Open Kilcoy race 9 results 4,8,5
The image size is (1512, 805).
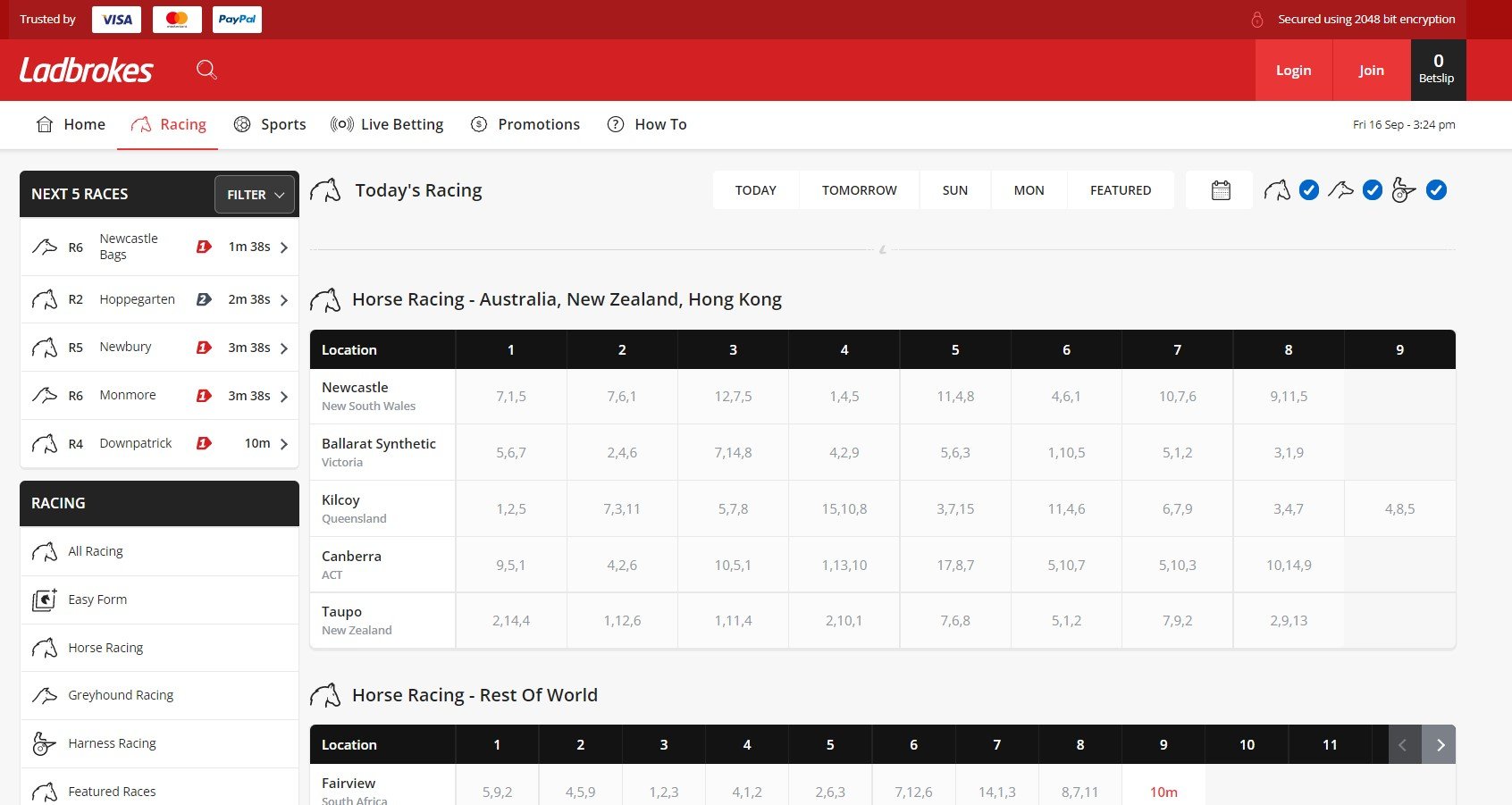click(x=1399, y=509)
